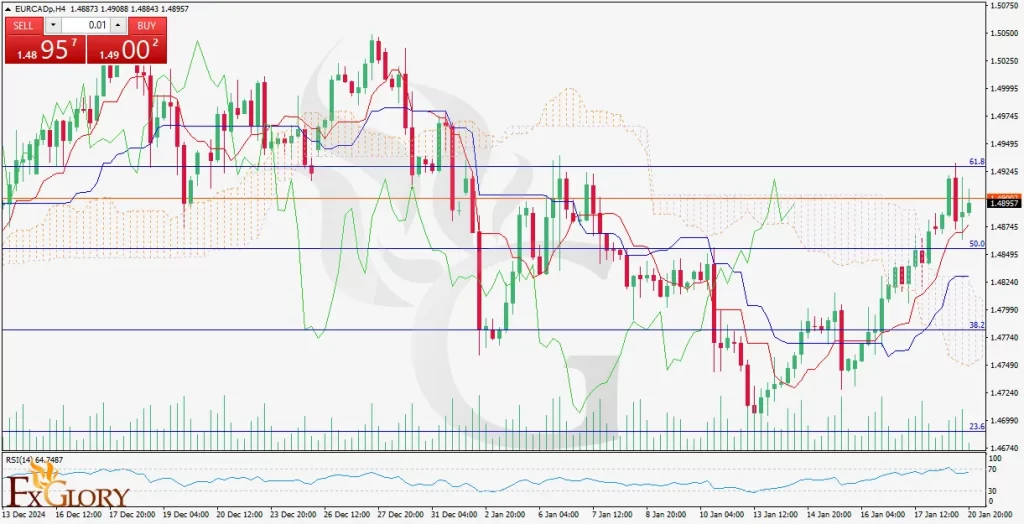Image resolution: width=1024 pixels, height=524 pixels.
Task: Click the 1.49245 price axis label
Action: pos(1006,172)
